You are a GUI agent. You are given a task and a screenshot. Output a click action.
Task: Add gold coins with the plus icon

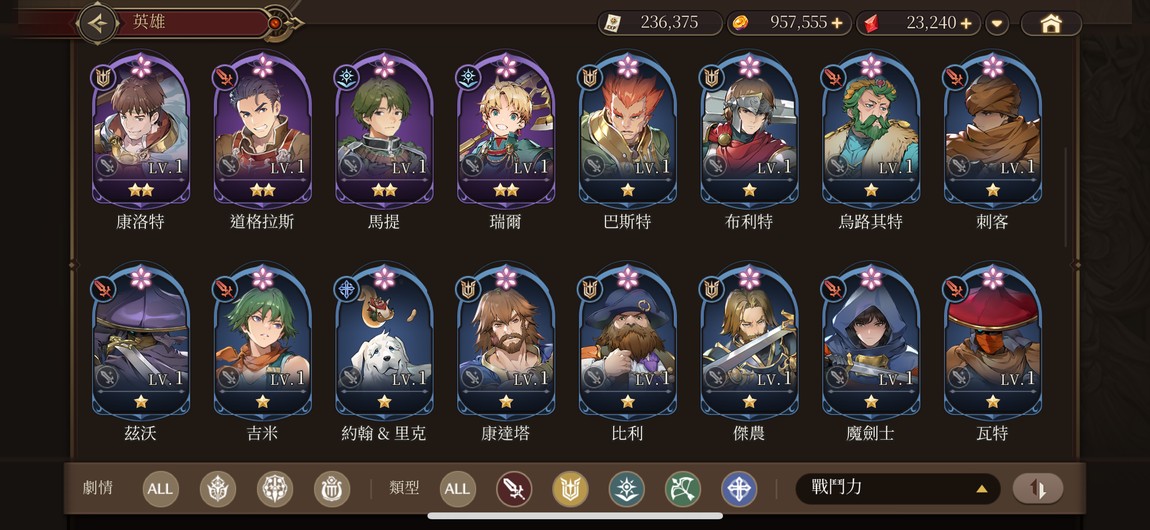pyautogui.click(x=837, y=23)
